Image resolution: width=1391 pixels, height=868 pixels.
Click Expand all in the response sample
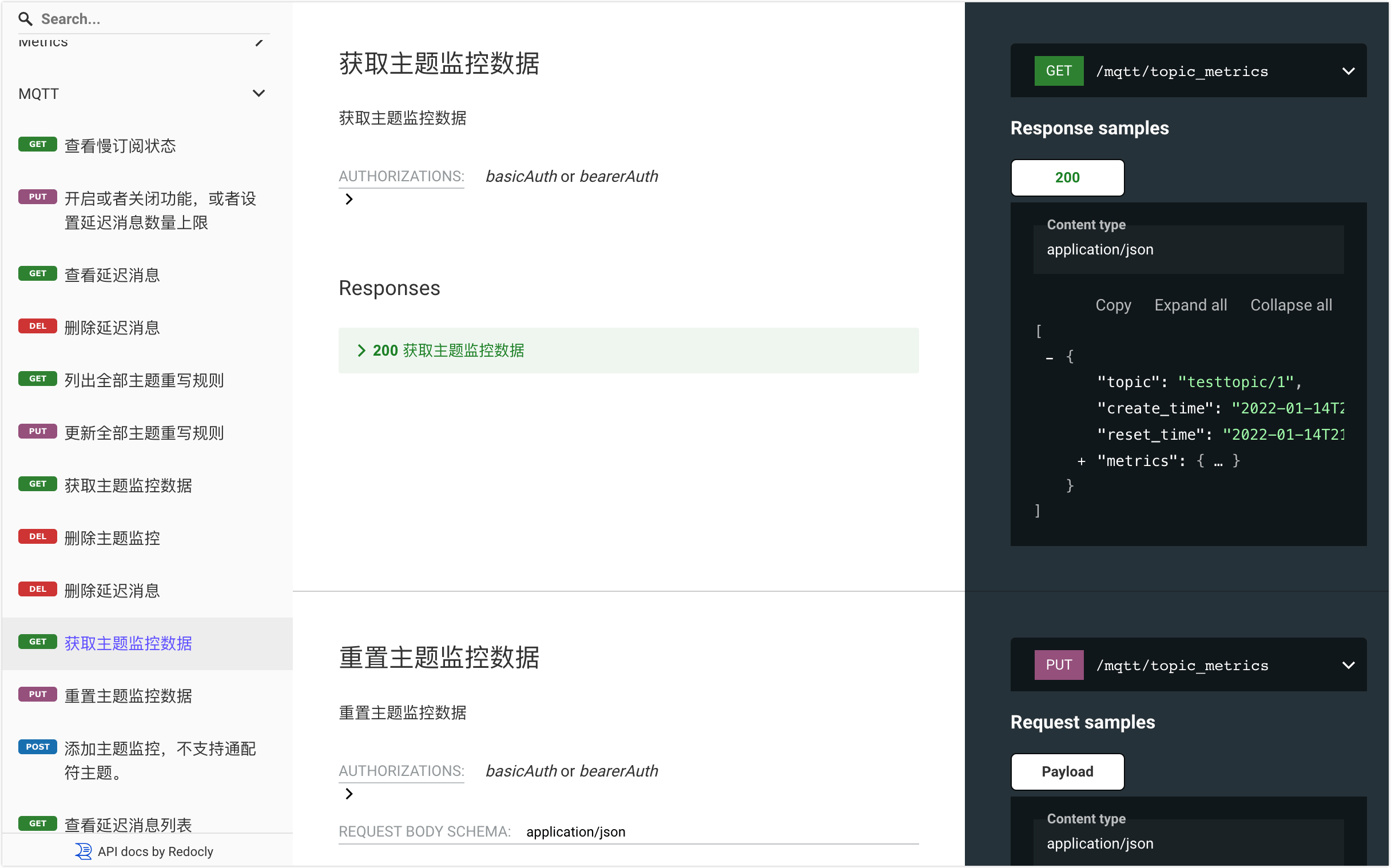point(1190,305)
